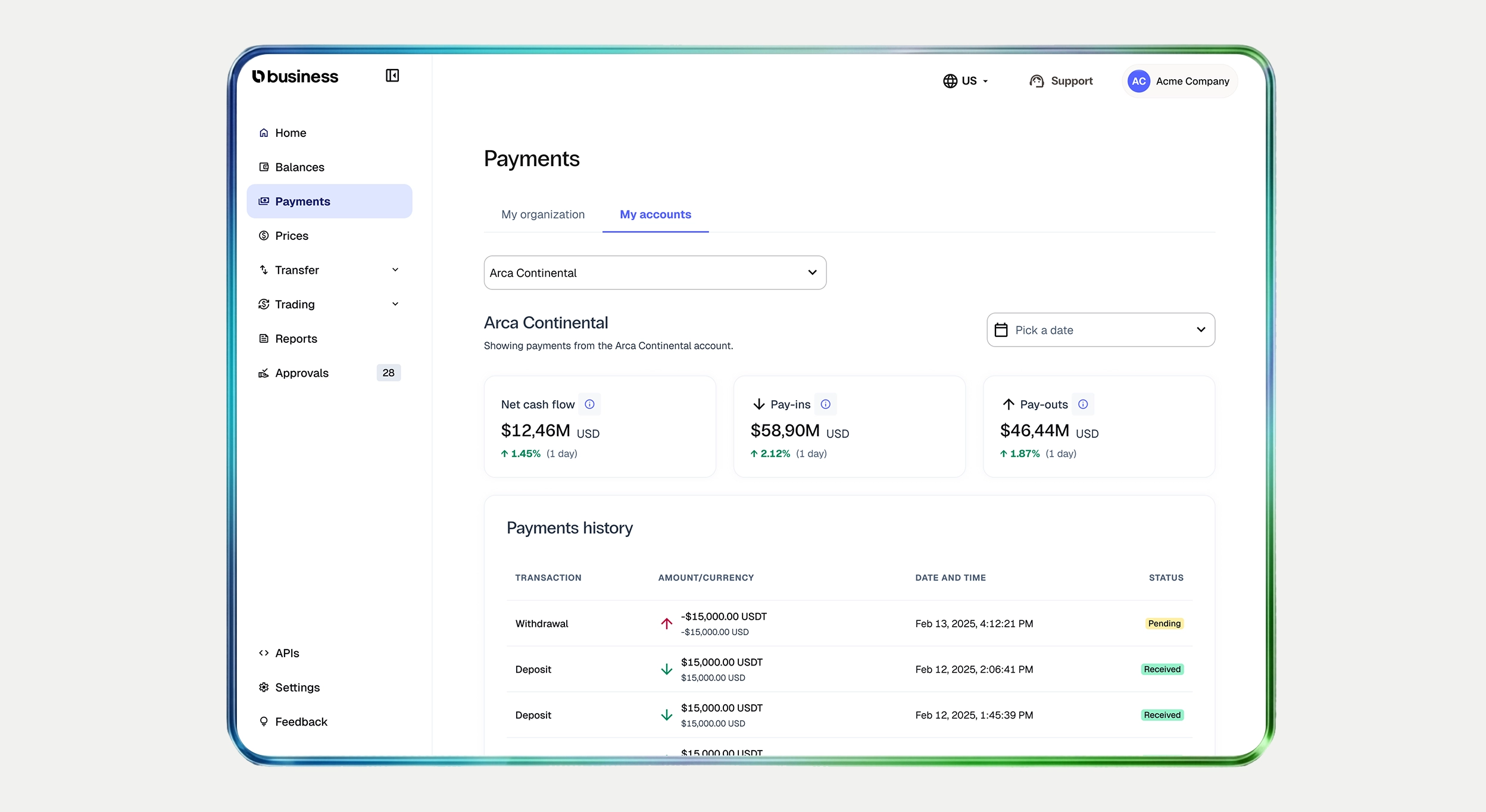Open Reports in the sidebar
This screenshot has width=1486, height=812.
pos(329,339)
